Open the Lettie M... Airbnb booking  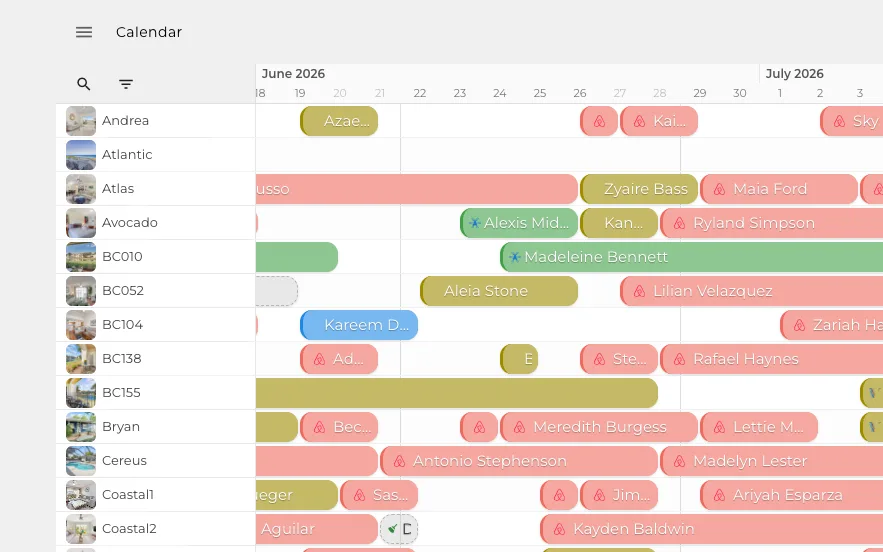point(759,427)
